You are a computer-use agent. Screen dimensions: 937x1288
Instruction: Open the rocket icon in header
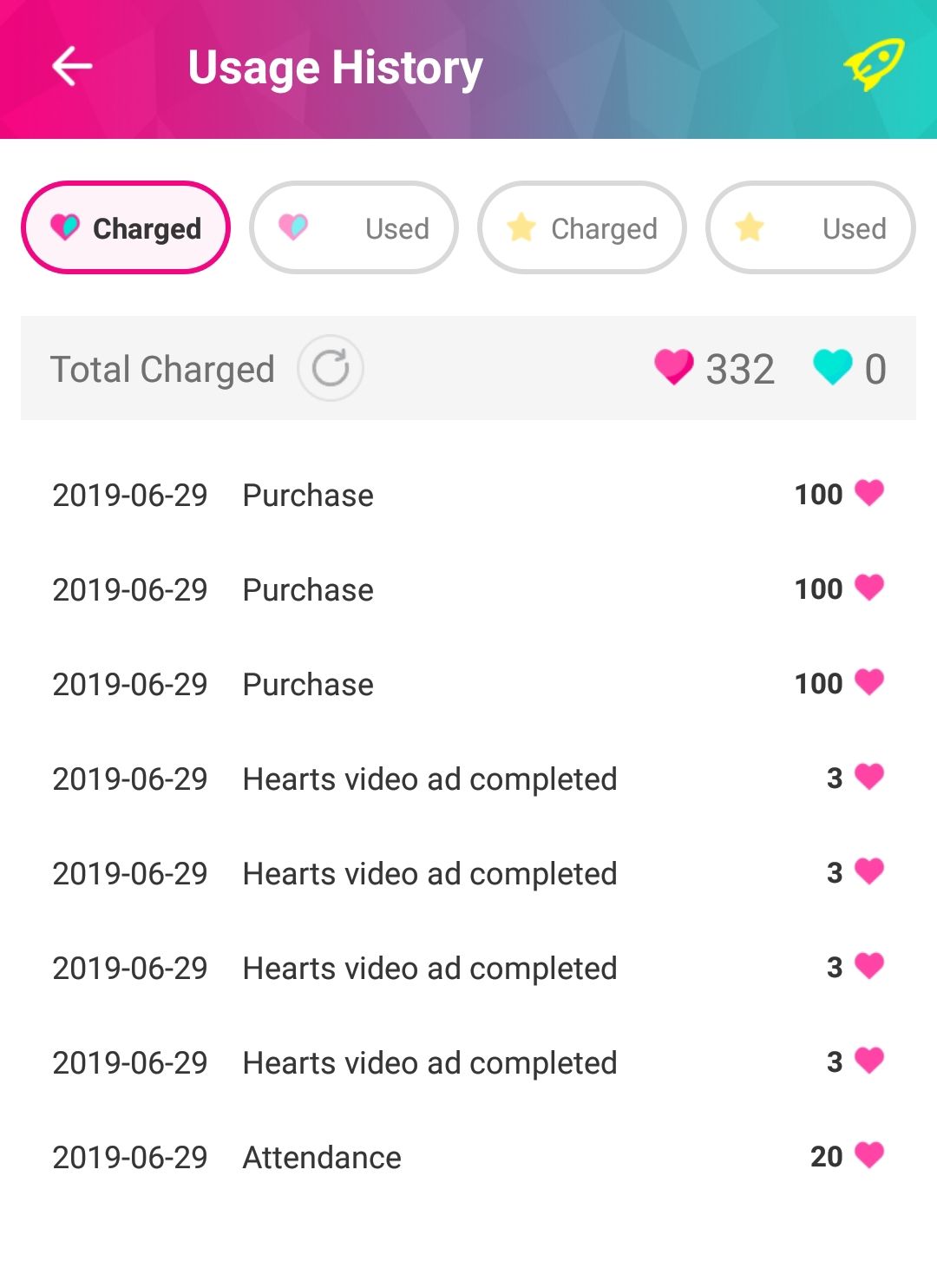pyautogui.click(x=873, y=65)
